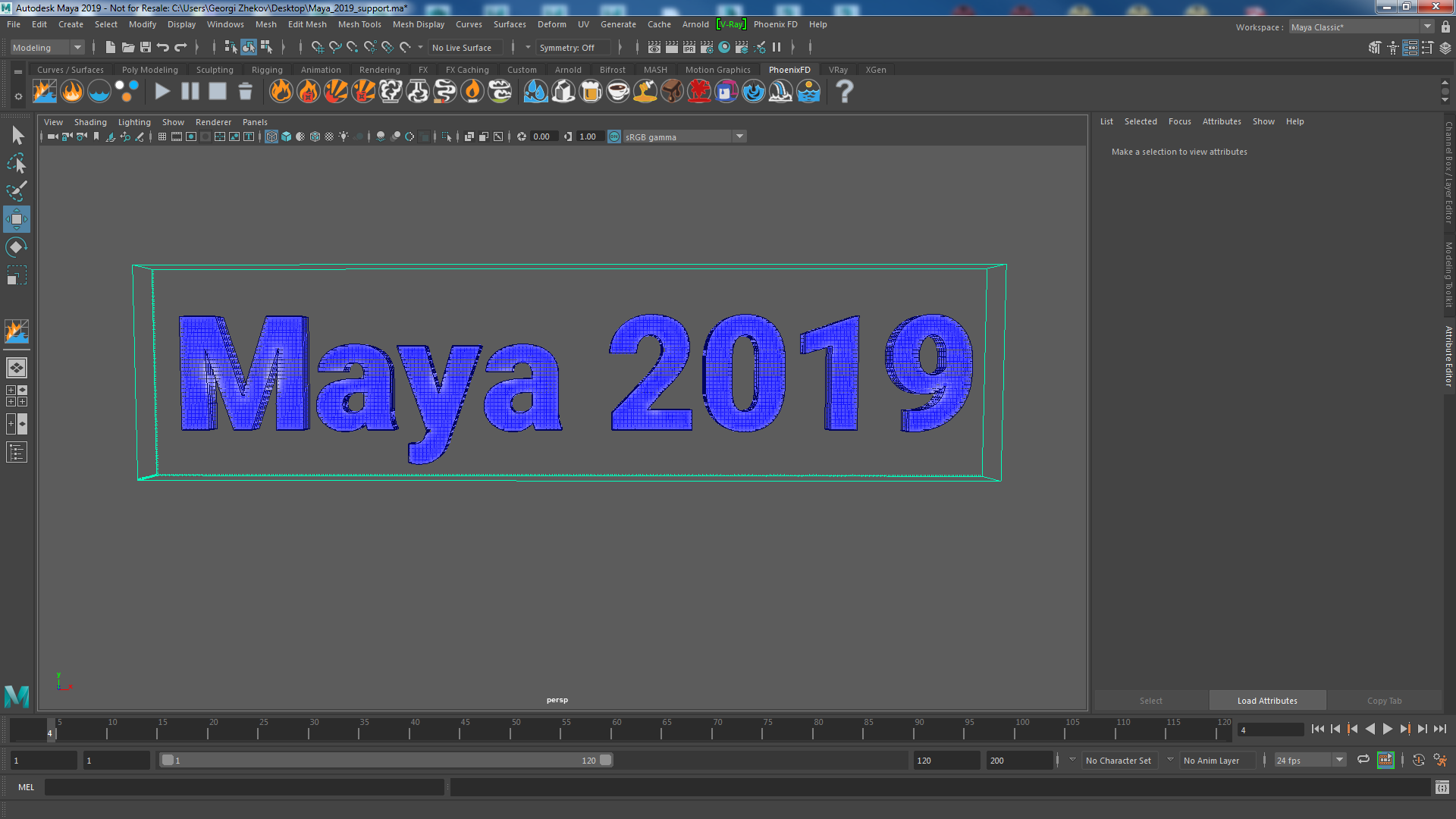Screen dimensions: 1456x819
Task: Open the V-Ray menu
Action: pos(731,24)
